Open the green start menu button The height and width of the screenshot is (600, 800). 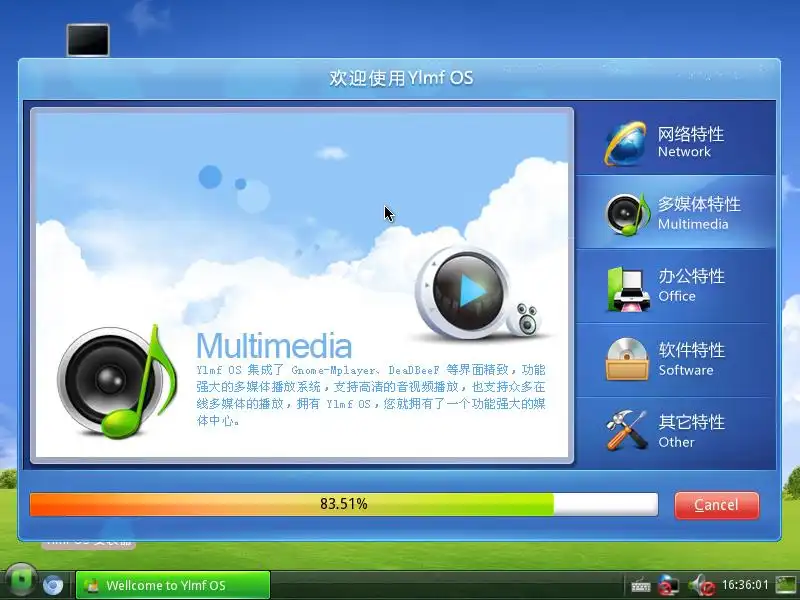(x=20, y=581)
